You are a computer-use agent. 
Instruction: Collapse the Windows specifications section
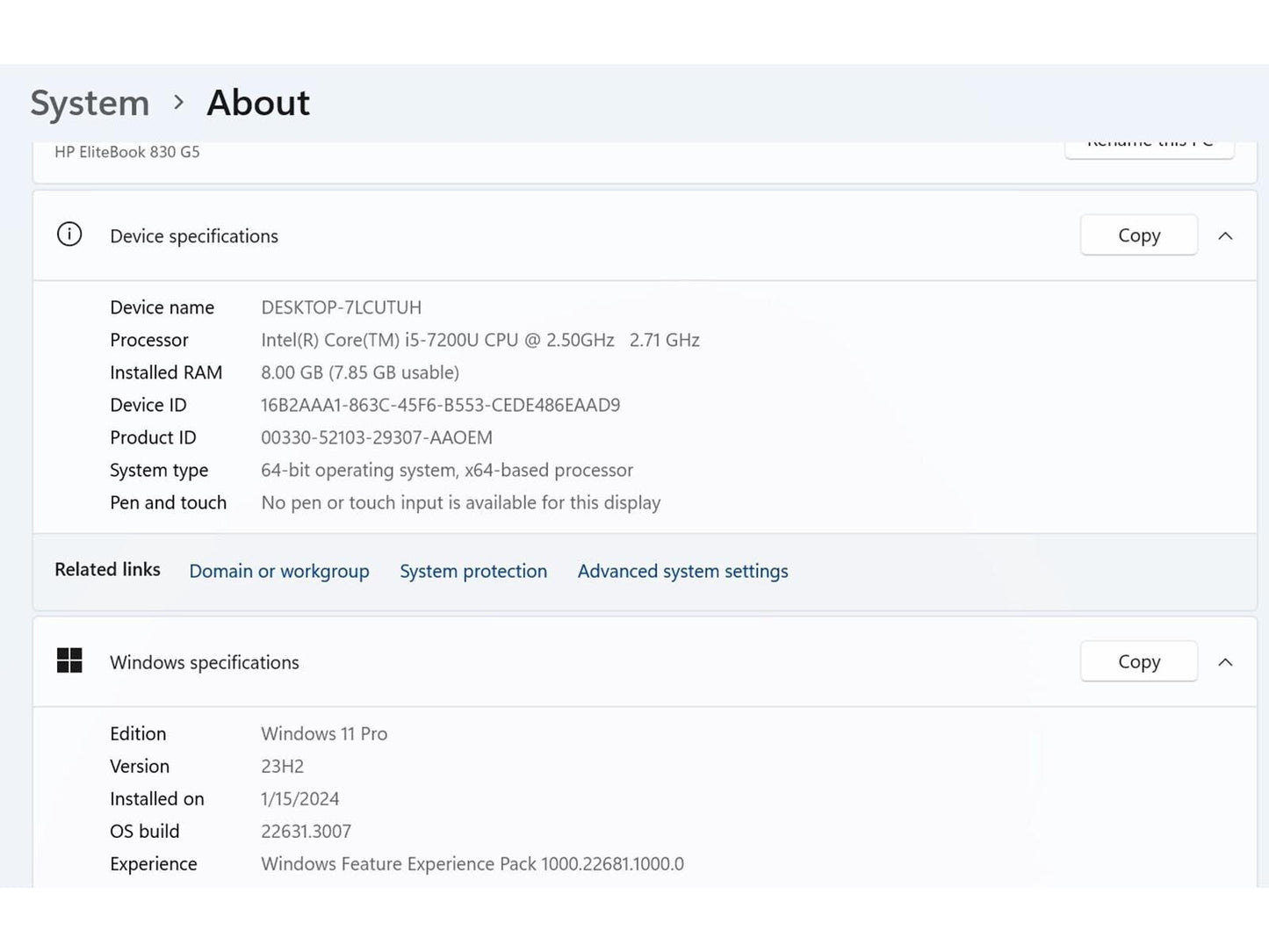(x=1225, y=661)
